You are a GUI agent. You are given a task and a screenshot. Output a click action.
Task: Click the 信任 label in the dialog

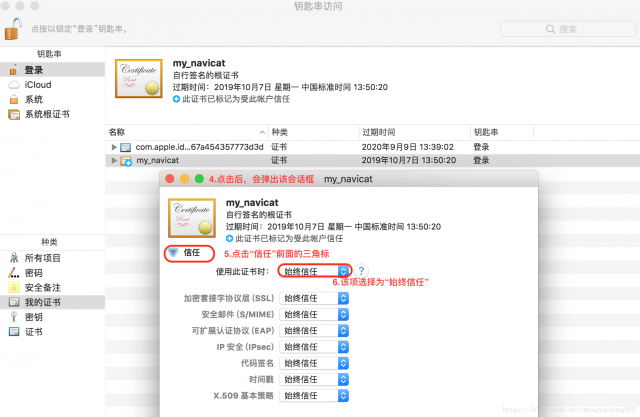click(192, 253)
